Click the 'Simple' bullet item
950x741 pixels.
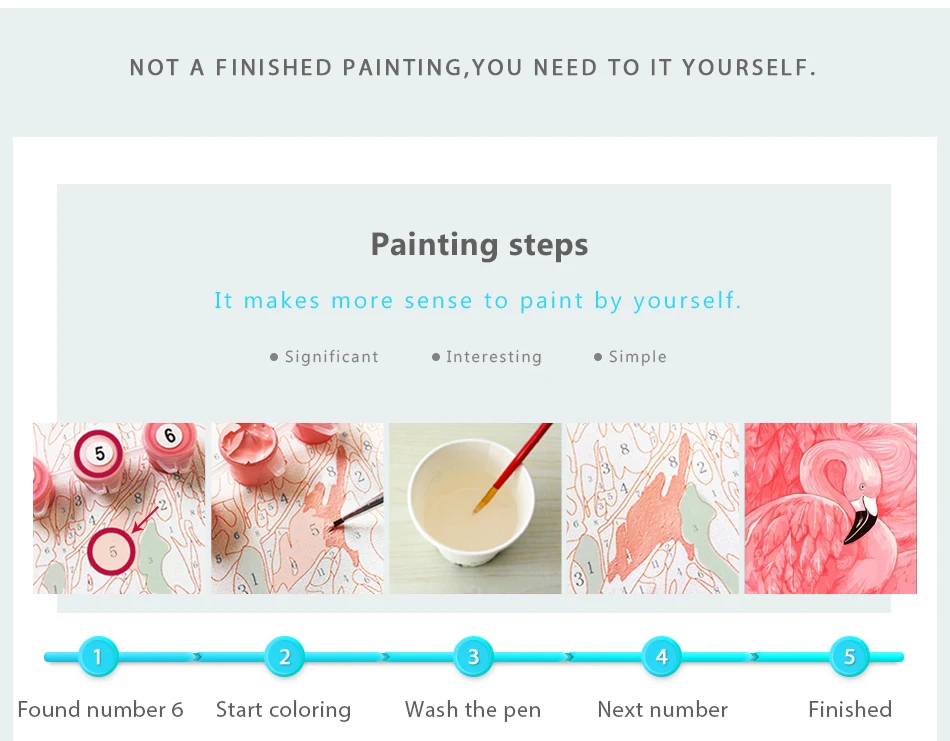[x=630, y=357]
